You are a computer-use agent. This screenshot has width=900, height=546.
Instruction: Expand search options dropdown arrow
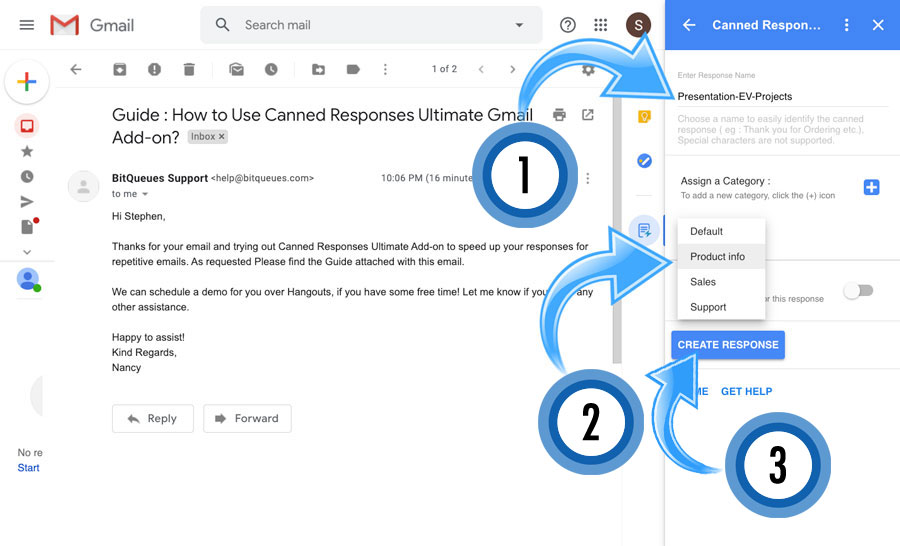point(519,25)
